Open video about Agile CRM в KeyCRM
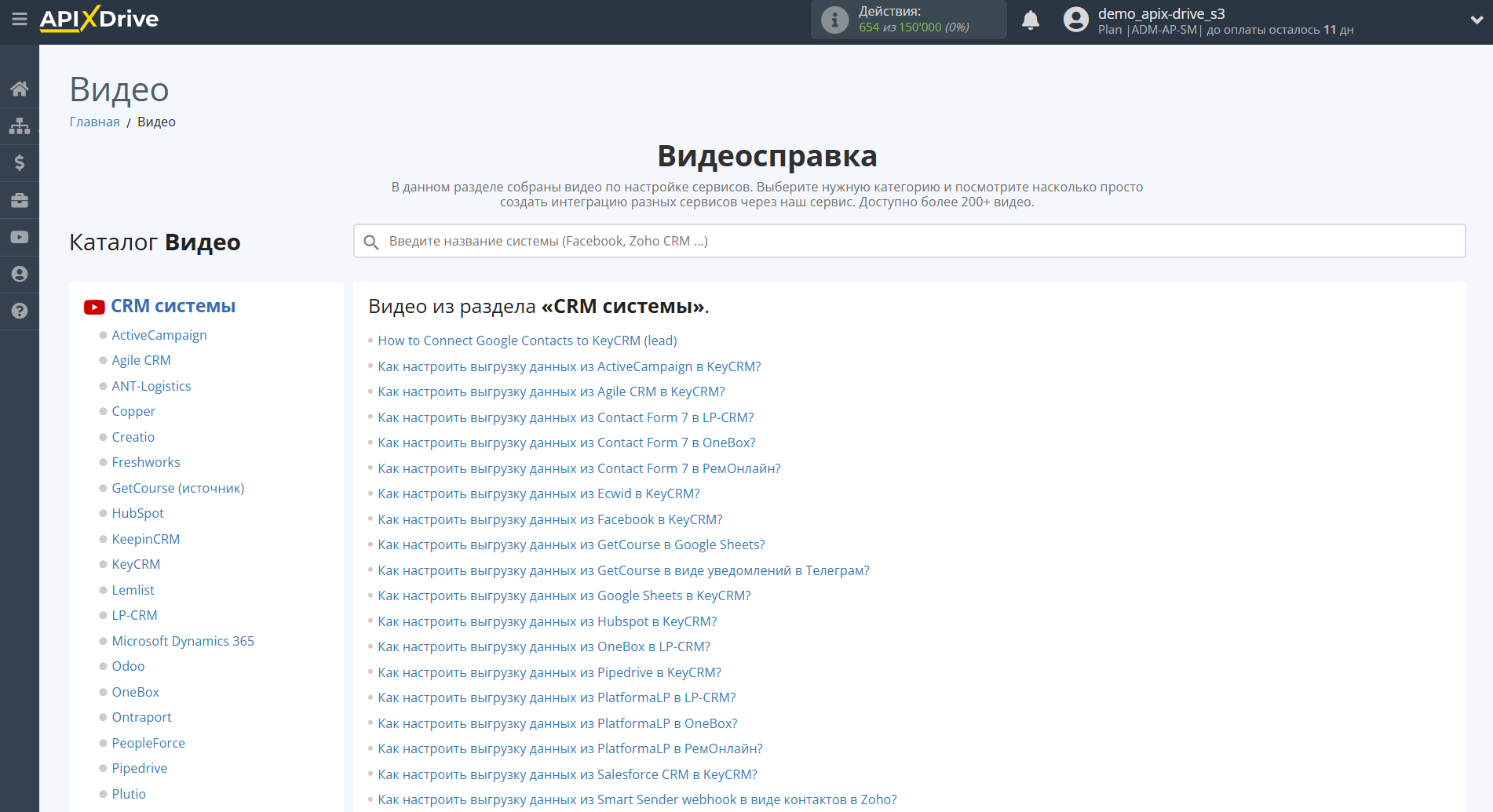Viewport: 1493px width, 812px height. coord(551,391)
